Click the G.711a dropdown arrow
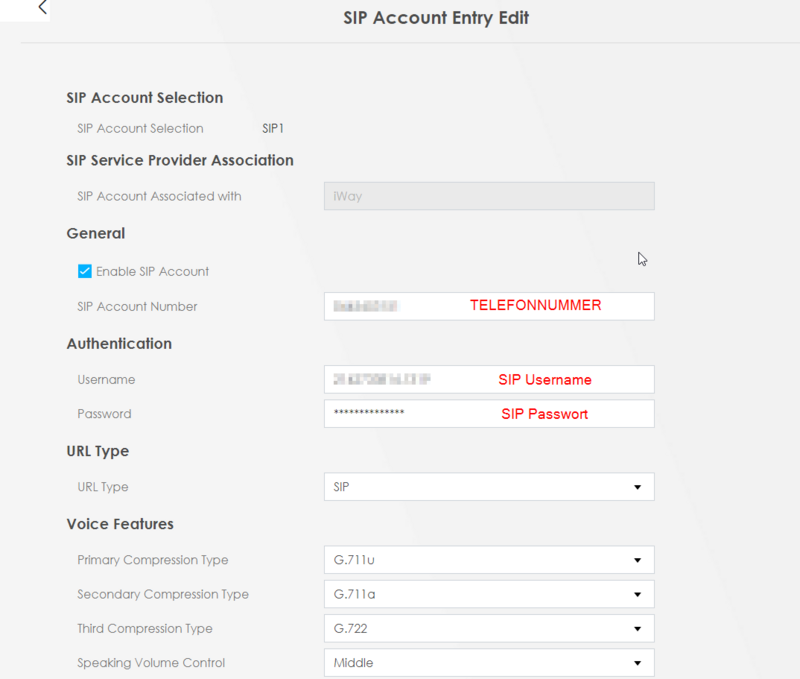The width and height of the screenshot is (800, 679). [637, 594]
